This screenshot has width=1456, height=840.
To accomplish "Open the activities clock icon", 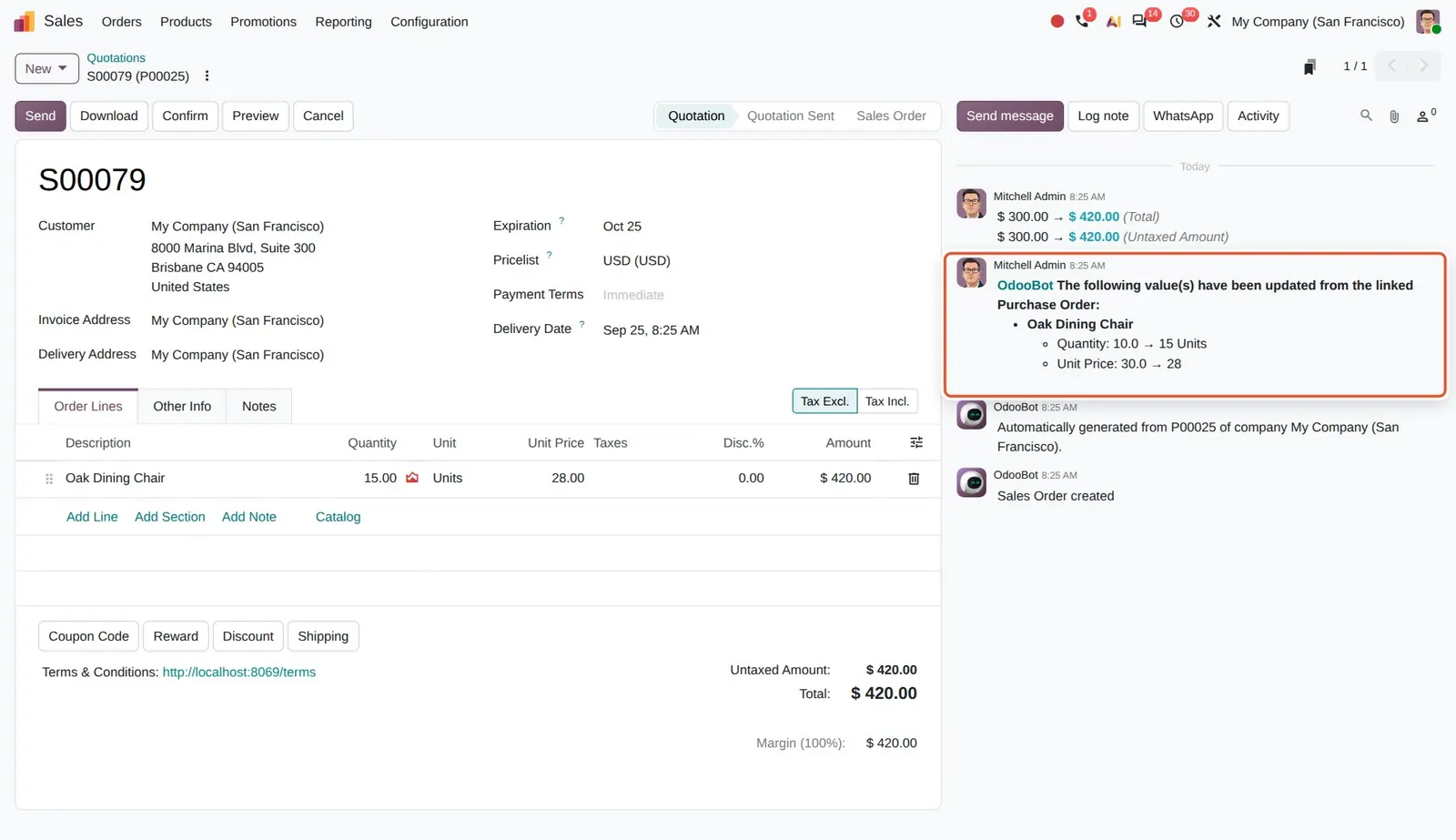I will click(1177, 21).
